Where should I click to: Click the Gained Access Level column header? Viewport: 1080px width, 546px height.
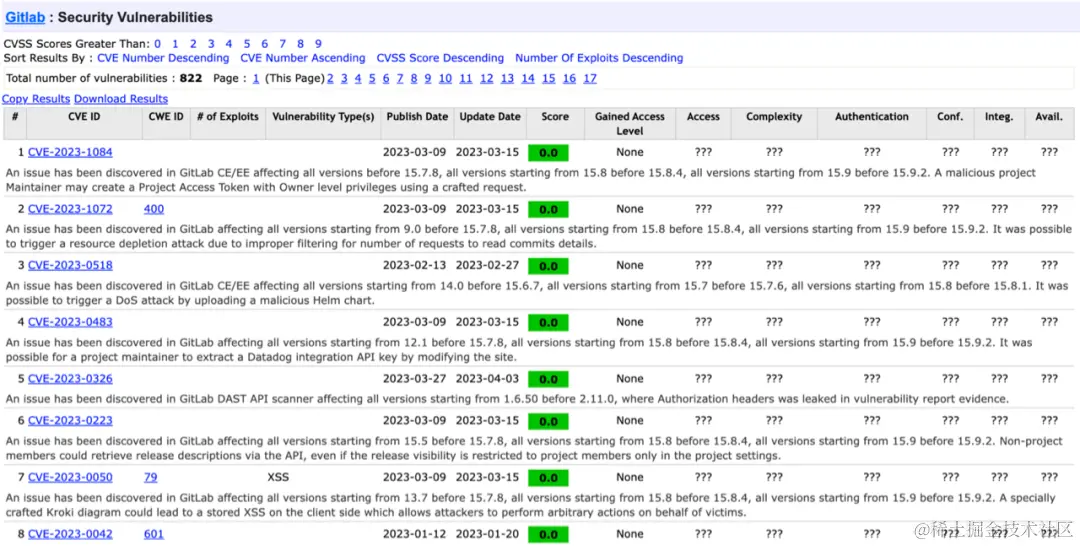630,123
